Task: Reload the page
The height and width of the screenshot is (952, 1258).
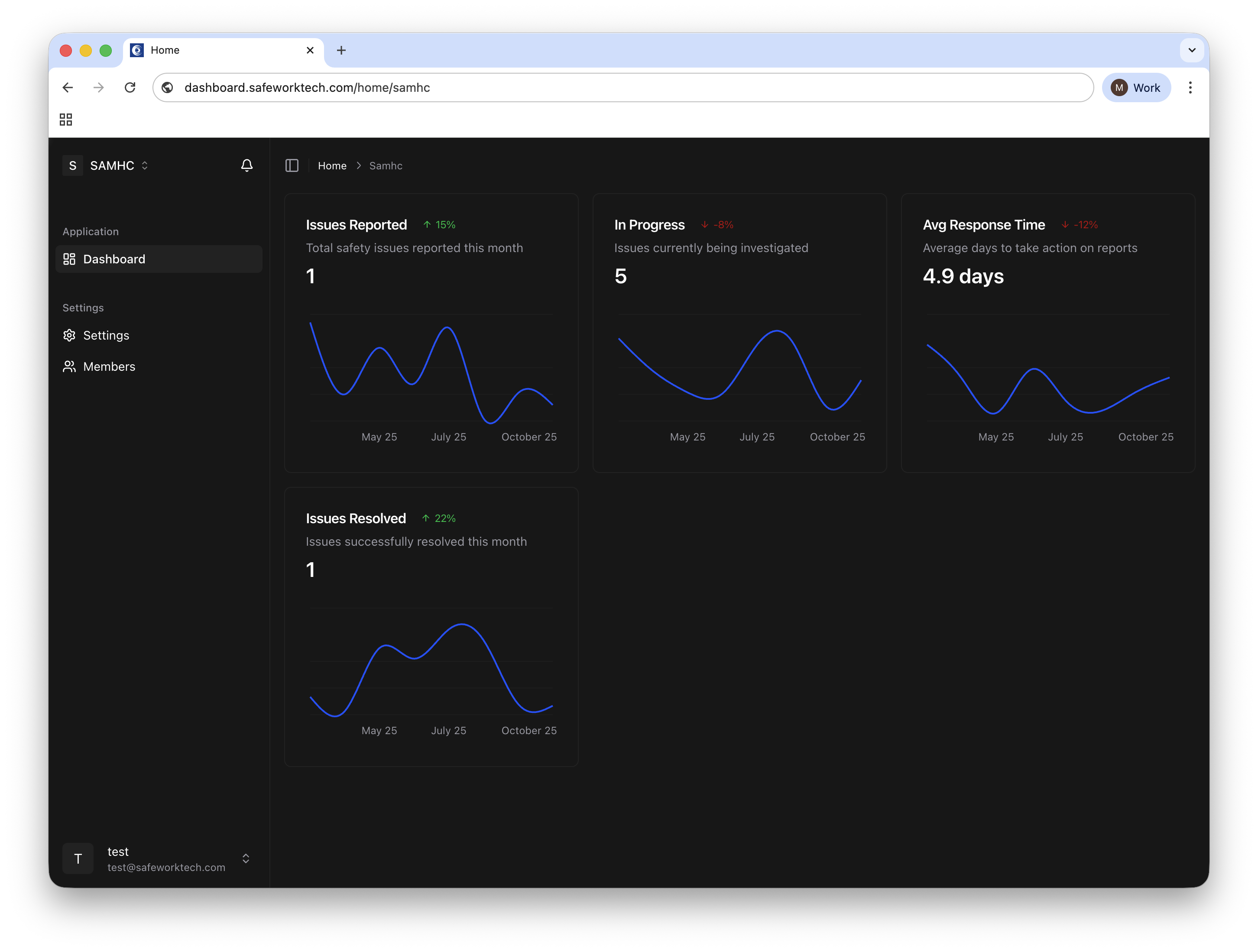Action: pos(130,87)
